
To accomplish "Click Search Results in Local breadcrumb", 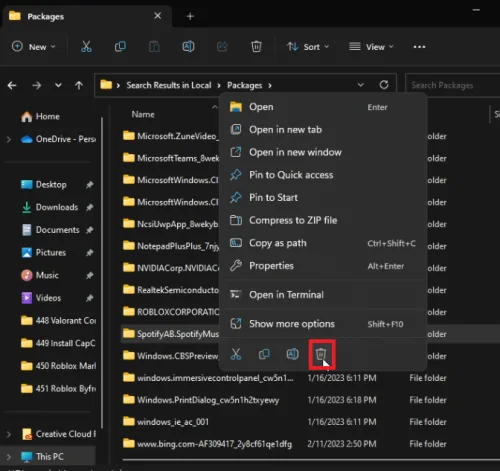I will [169, 85].
